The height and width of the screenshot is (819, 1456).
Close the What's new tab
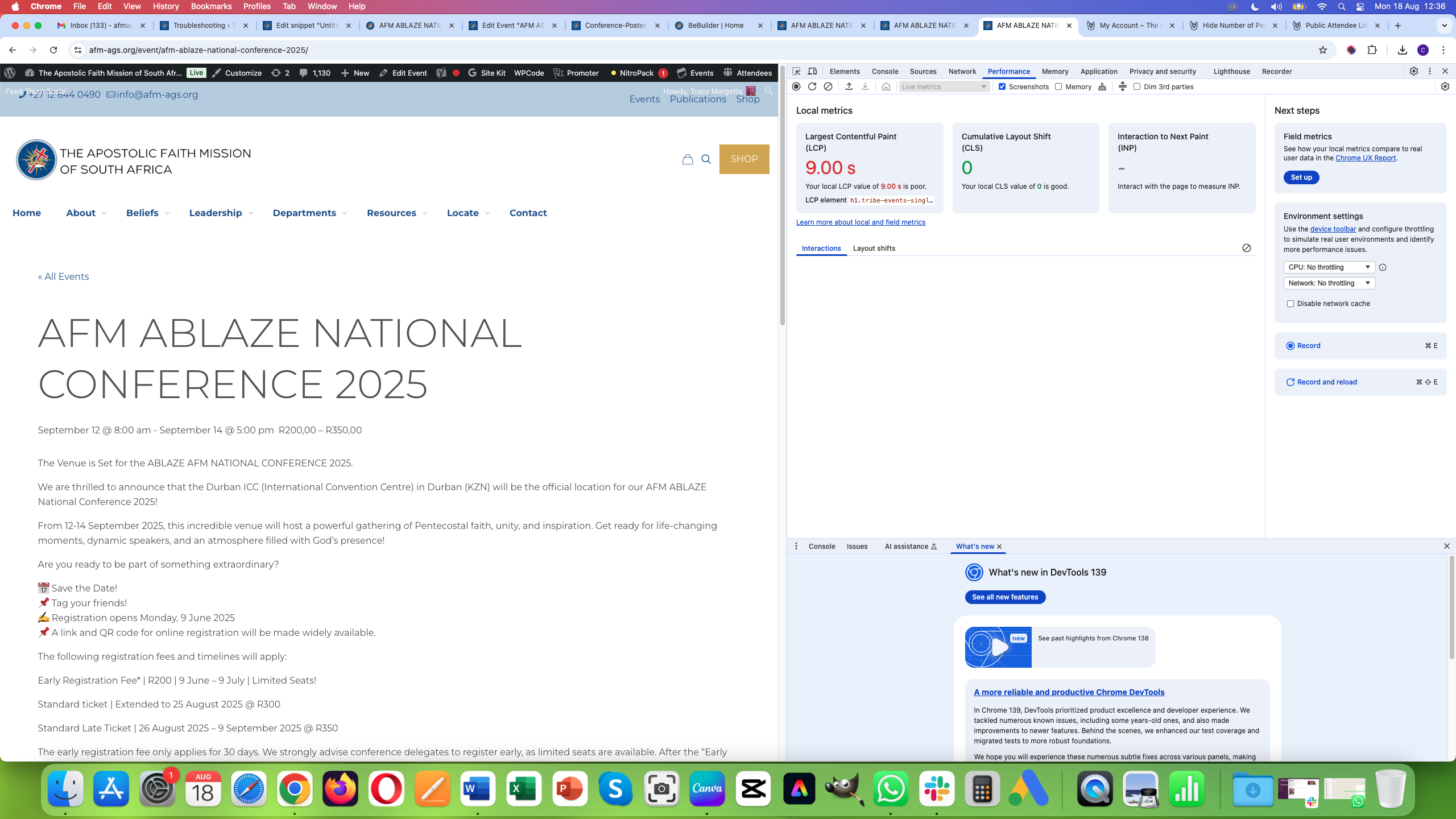[999, 547]
